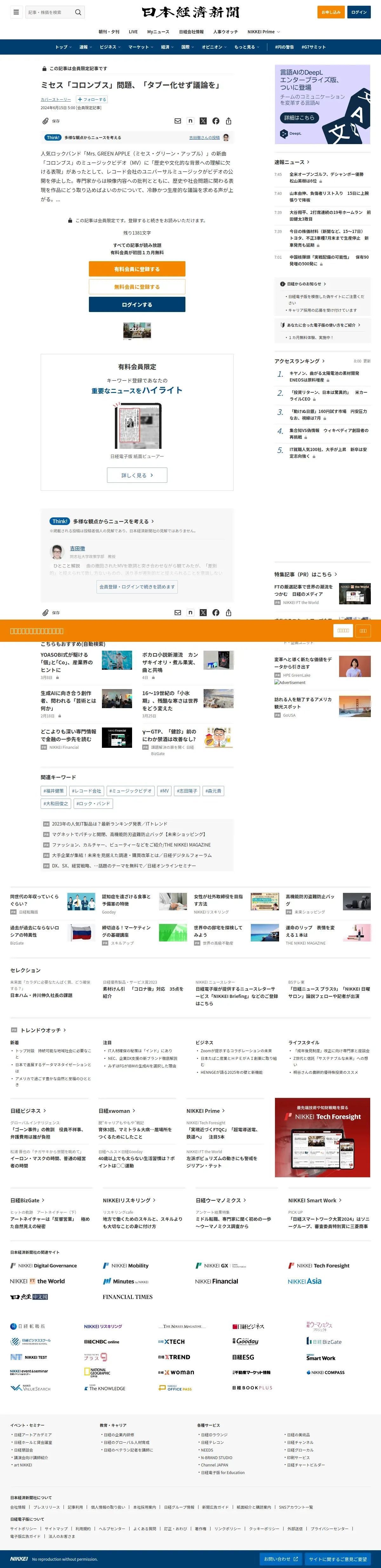Open the 日経ESG logo link

pos(243,1357)
